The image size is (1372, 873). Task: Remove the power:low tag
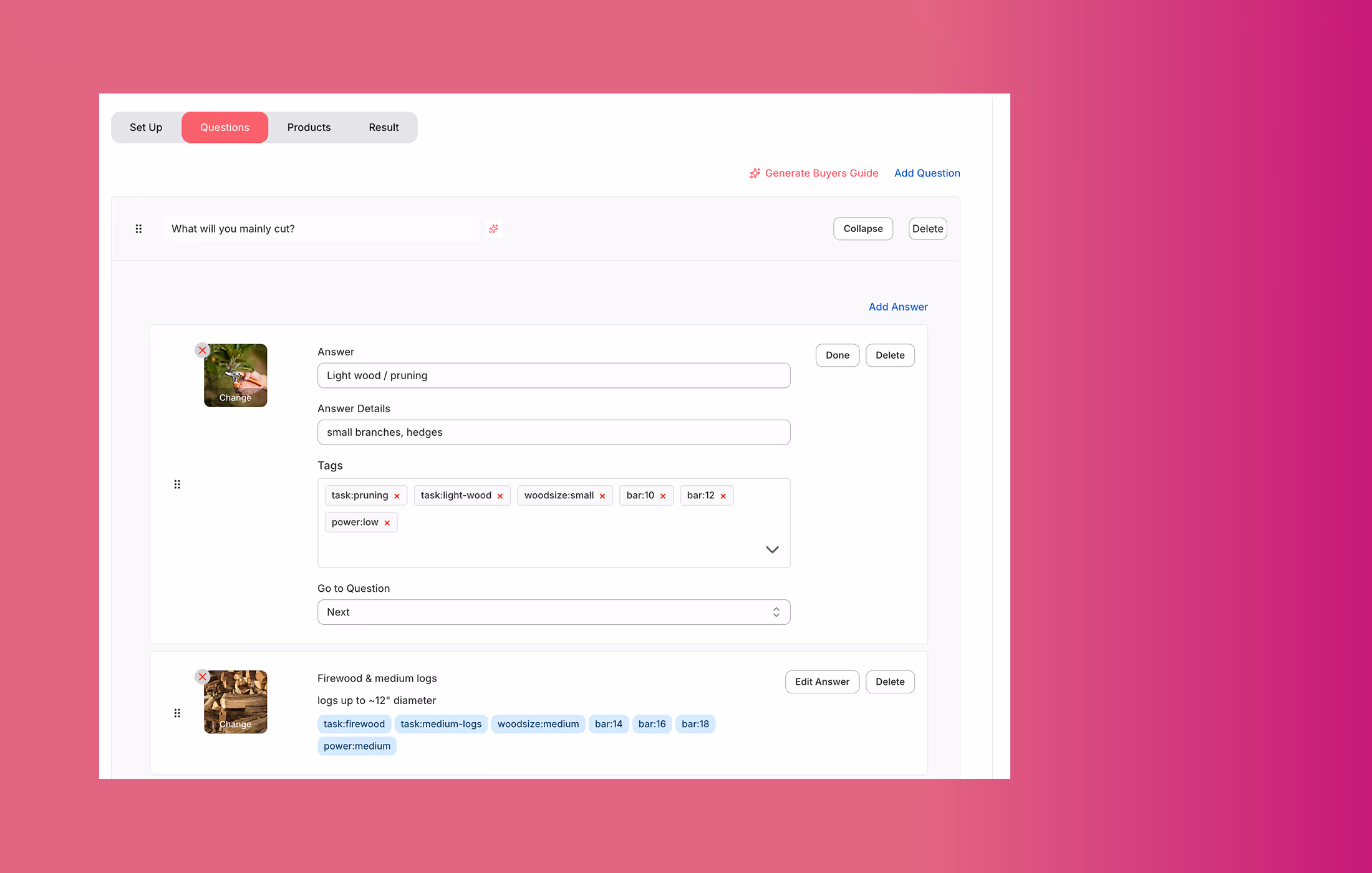pyautogui.click(x=387, y=523)
